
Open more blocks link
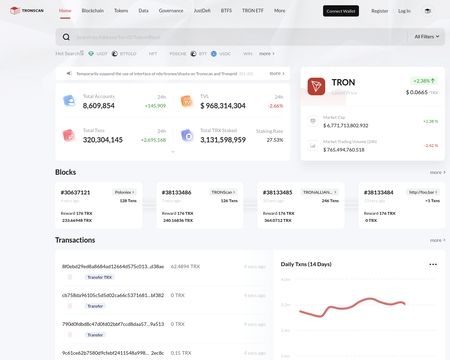(x=437, y=172)
